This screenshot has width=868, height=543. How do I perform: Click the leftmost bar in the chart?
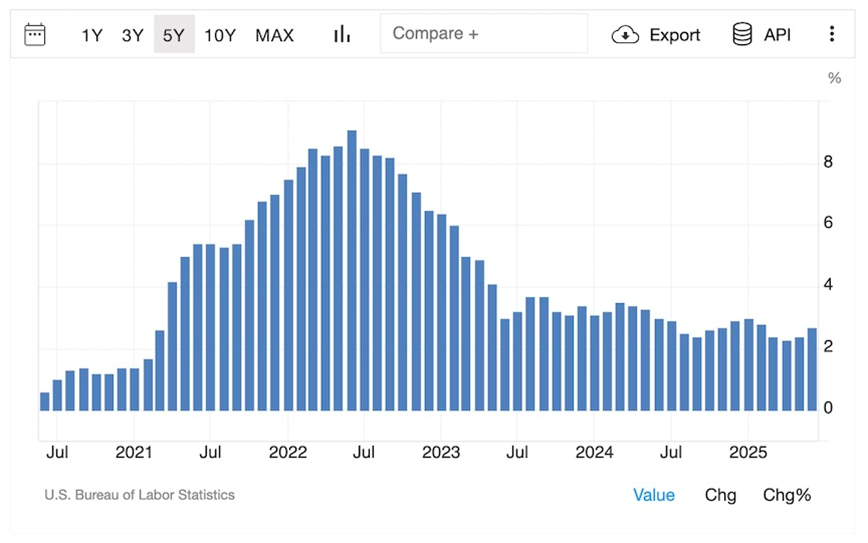click(x=45, y=401)
